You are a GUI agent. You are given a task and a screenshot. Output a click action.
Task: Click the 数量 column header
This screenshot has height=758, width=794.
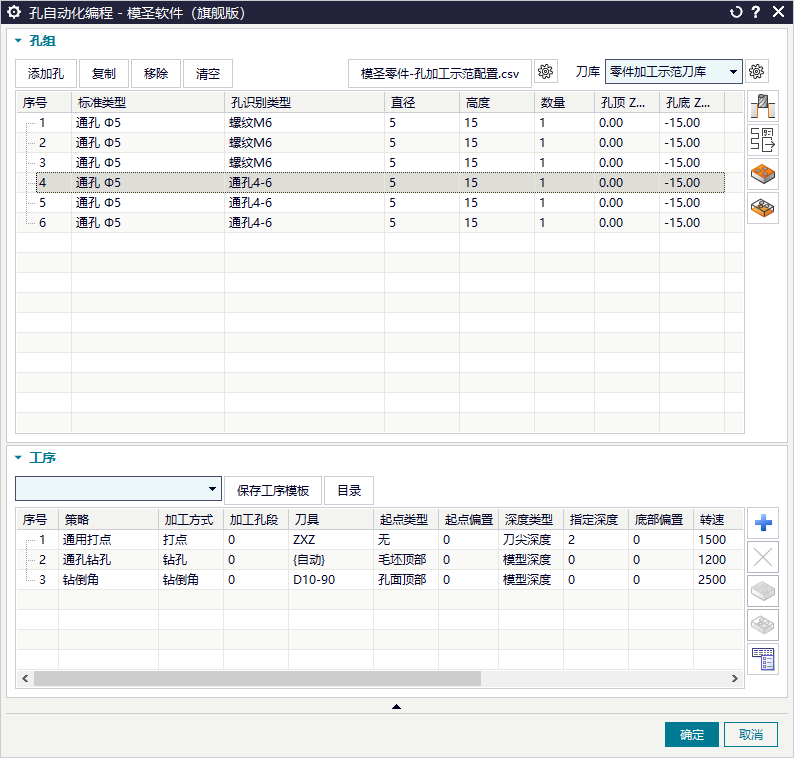(x=564, y=103)
